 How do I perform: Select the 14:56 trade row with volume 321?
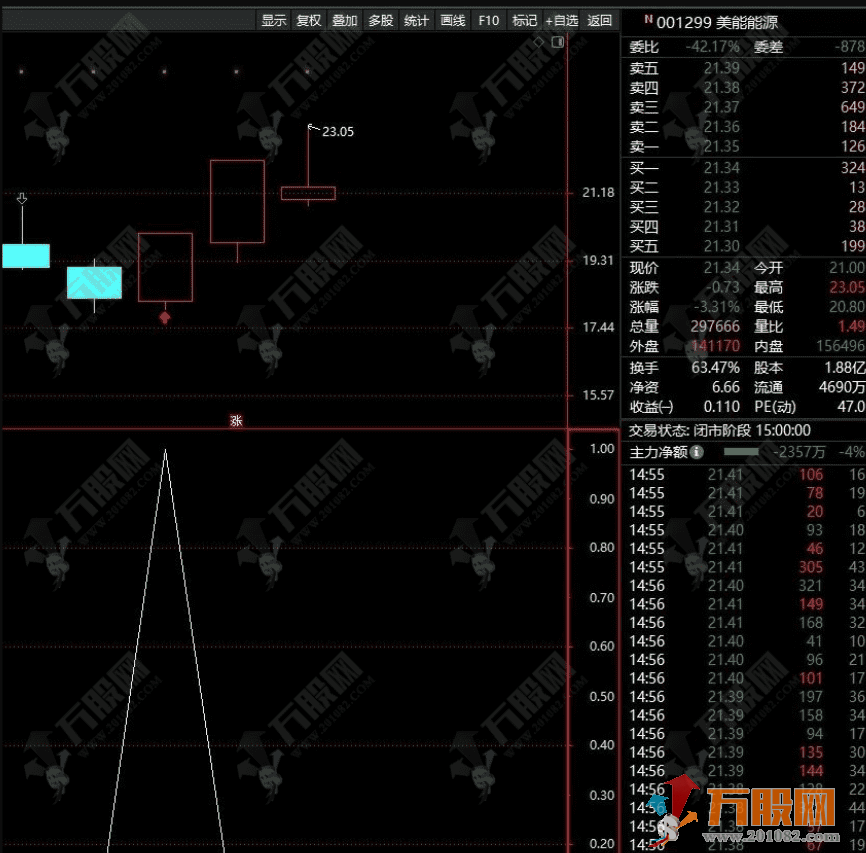pos(747,586)
